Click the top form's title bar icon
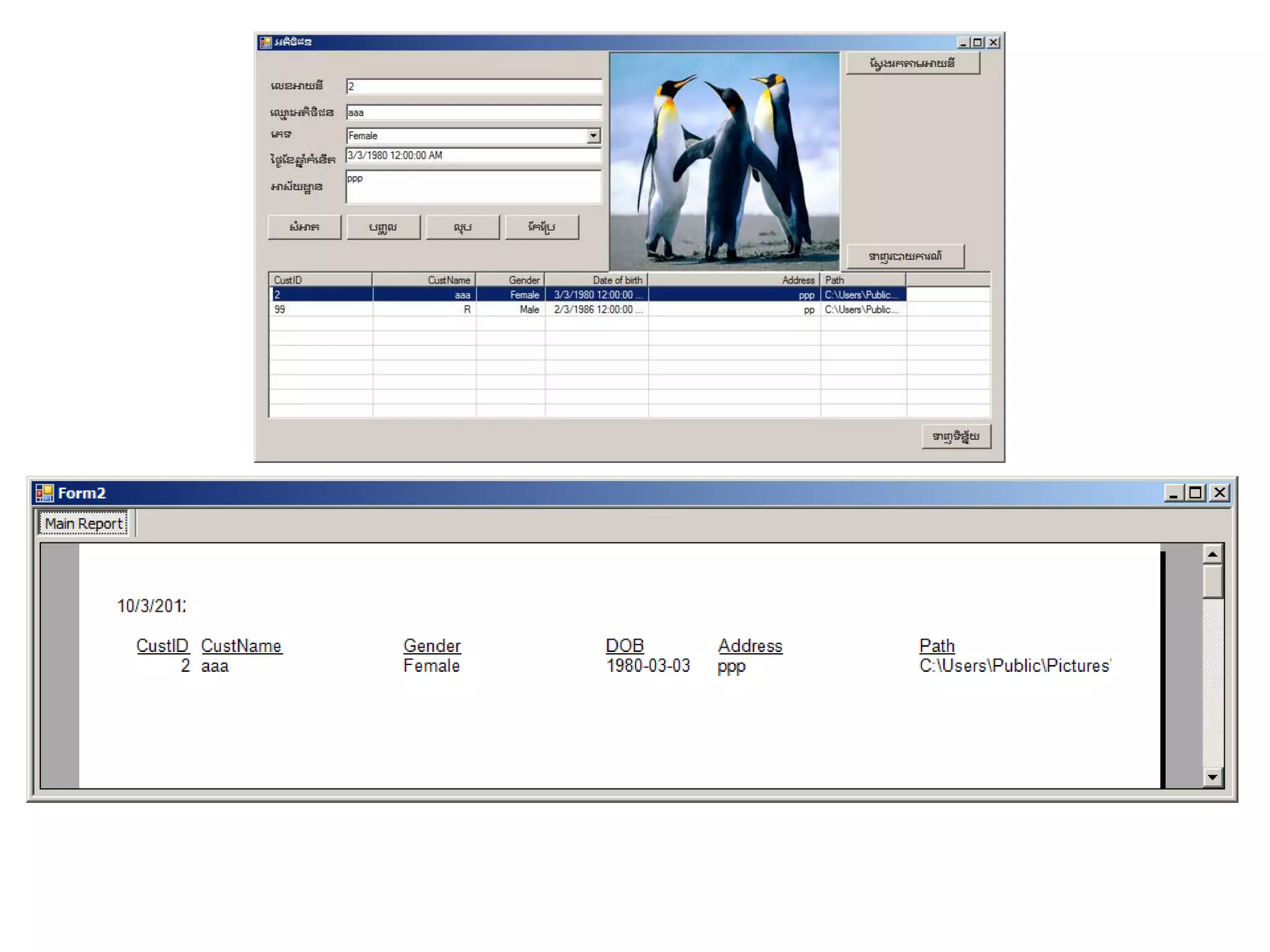1270x952 pixels. [265, 42]
